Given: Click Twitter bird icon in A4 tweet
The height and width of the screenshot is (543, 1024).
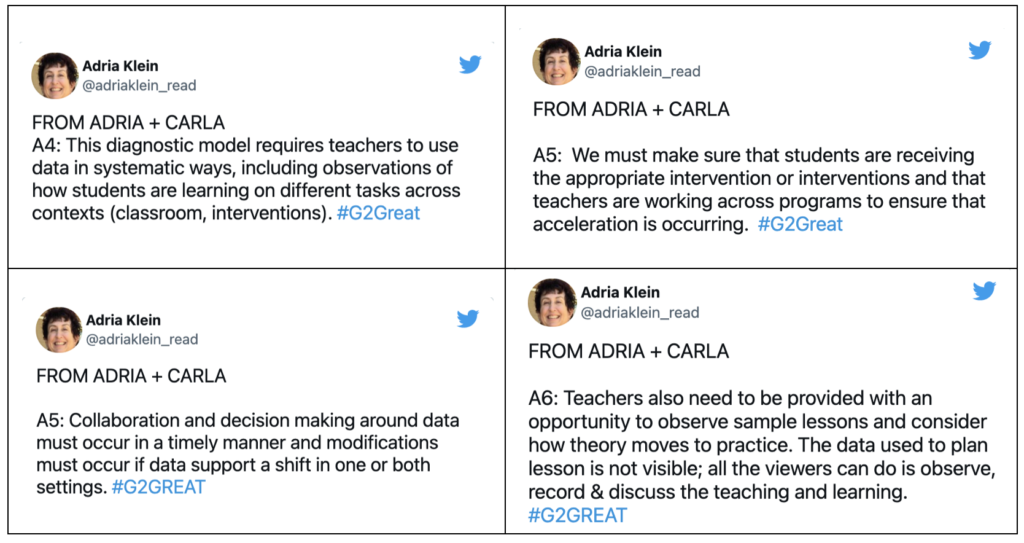Looking at the screenshot, I should click(x=470, y=64).
